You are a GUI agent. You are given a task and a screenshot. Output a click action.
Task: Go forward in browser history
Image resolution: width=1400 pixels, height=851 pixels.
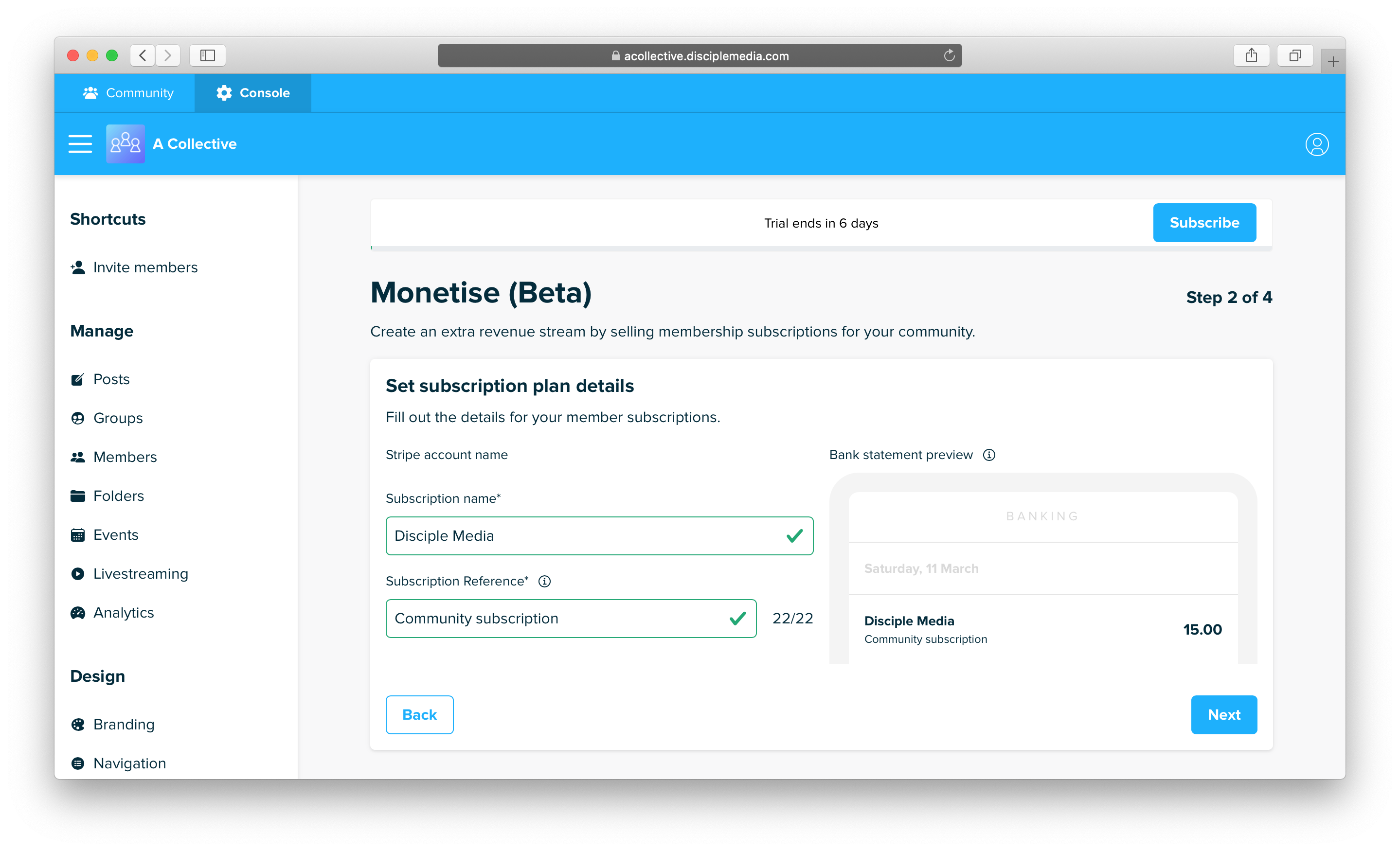[168, 55]
